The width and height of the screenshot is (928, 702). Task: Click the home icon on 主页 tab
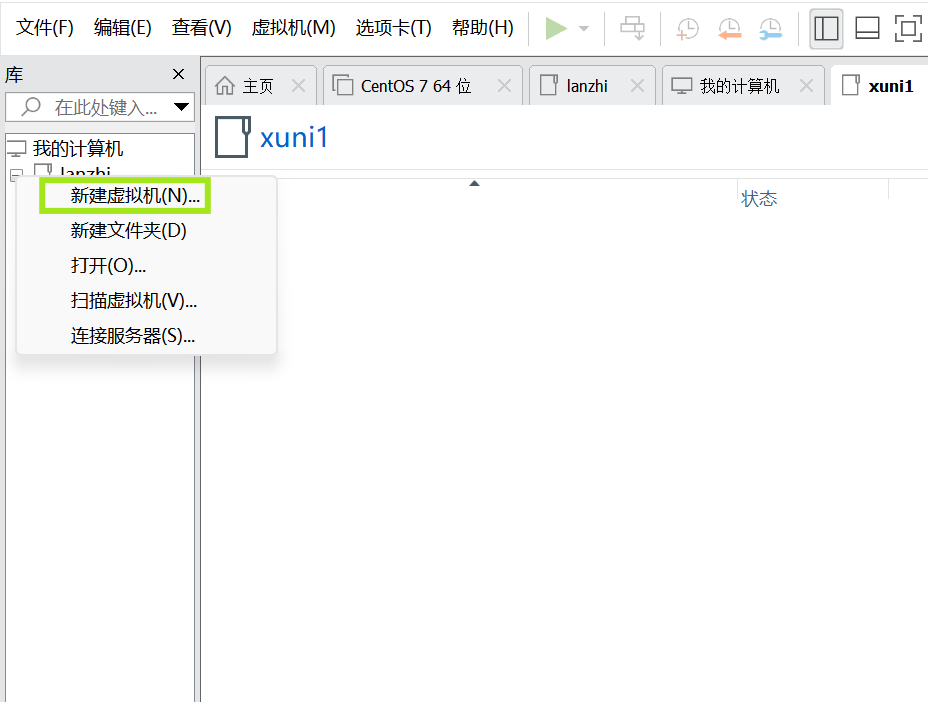(225, 86)
